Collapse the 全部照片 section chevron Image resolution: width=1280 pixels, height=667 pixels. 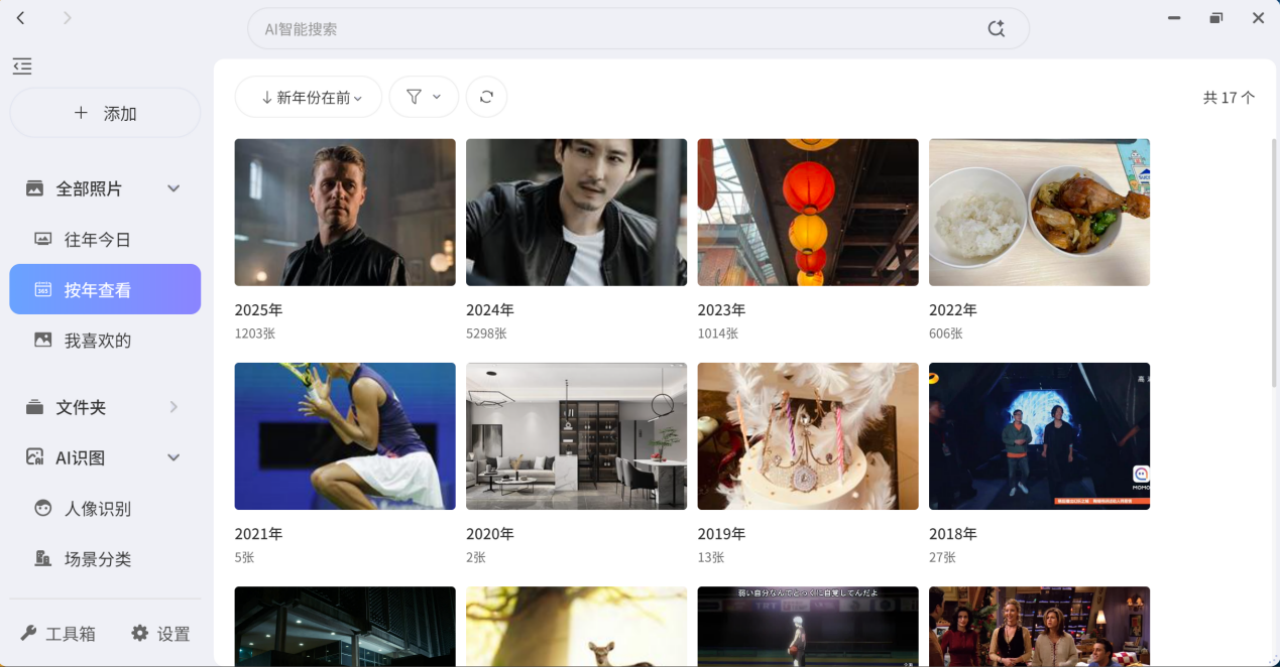(x=173, y=189)
